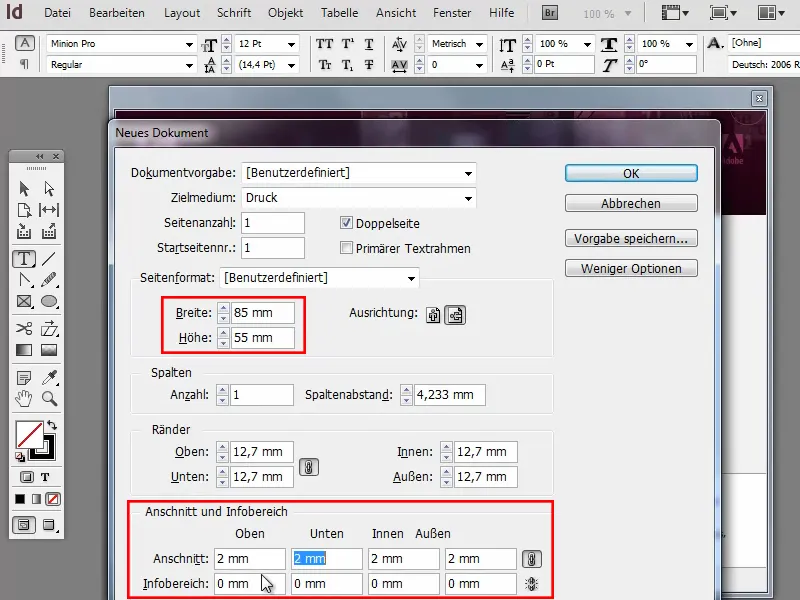
Task: Click Vorgabe speichern button
Action: (631, 238)
